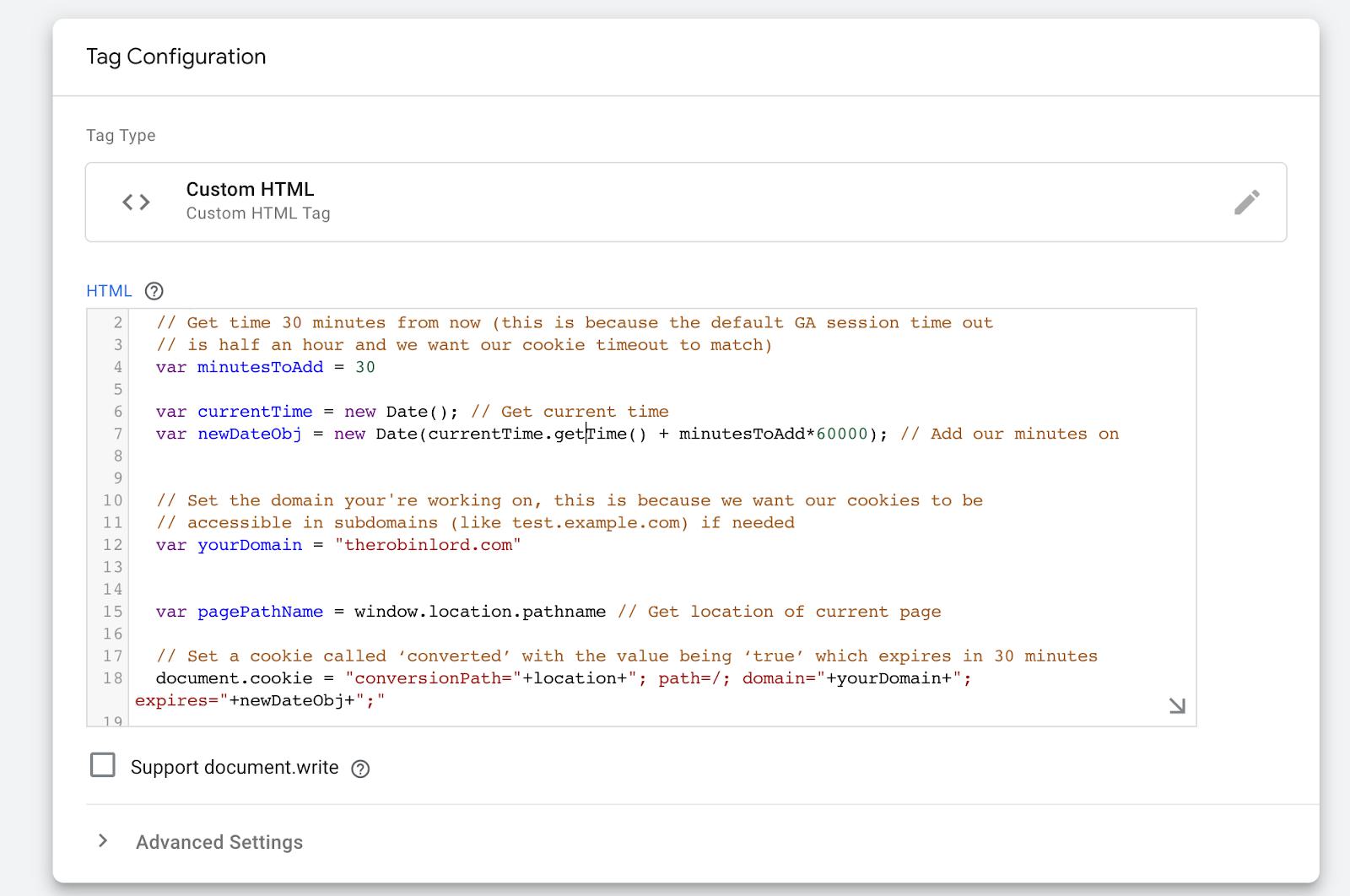1350x896 pixels.
Task: Click the Tag Configuration heading
Action: point(175,57)
